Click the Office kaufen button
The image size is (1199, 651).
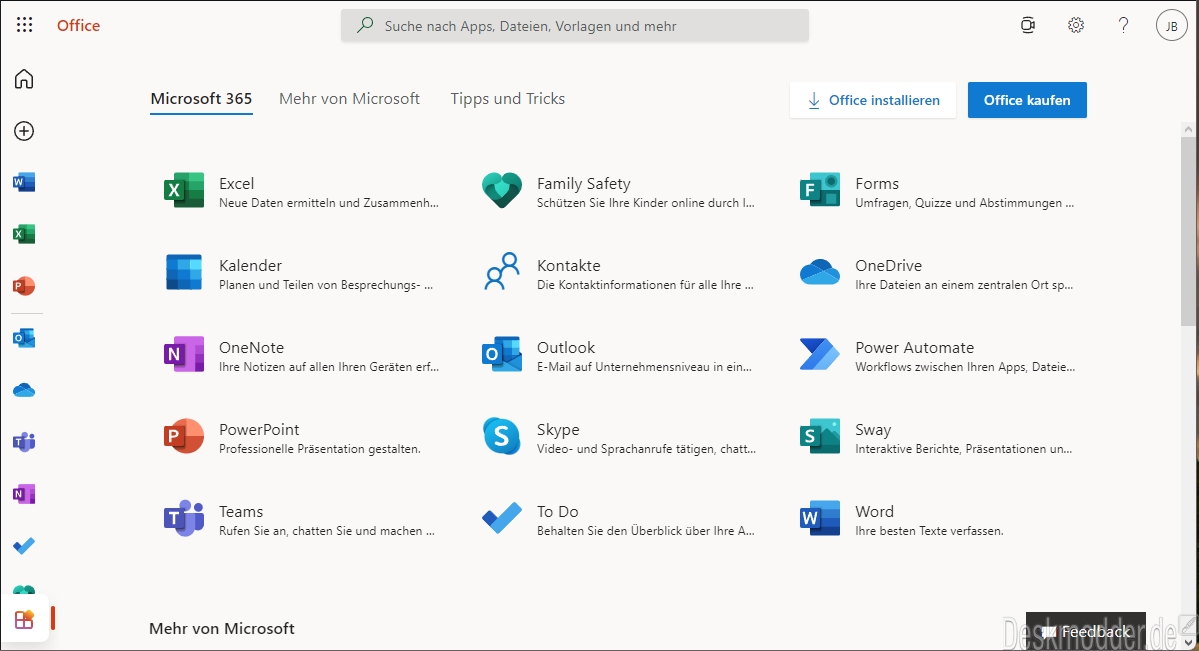pyautogui.click(x=1027, y=100)
